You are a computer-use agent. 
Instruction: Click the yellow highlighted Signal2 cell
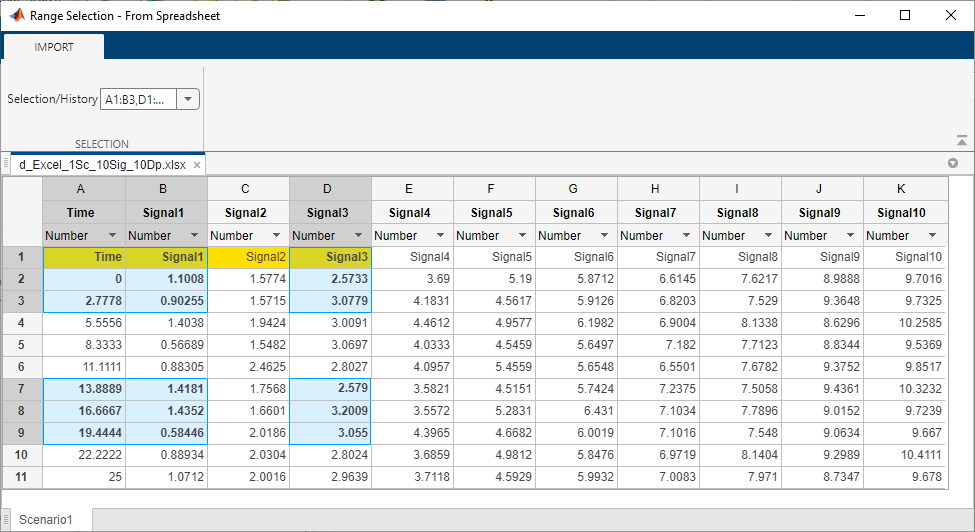tap(248, 258)
